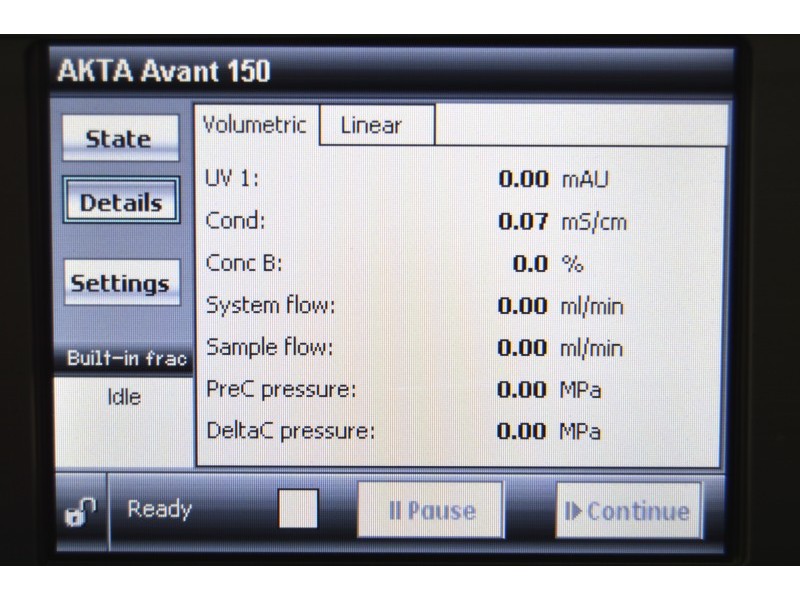Viewport: 800px width, 600px height.
Task: Select the Sample flow reading
Action: (x=414, y=348)
